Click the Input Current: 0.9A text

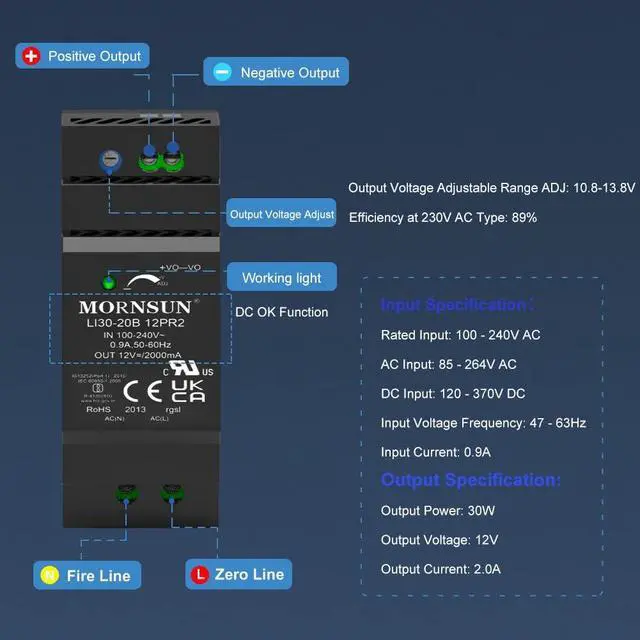[x=436, y=452]
